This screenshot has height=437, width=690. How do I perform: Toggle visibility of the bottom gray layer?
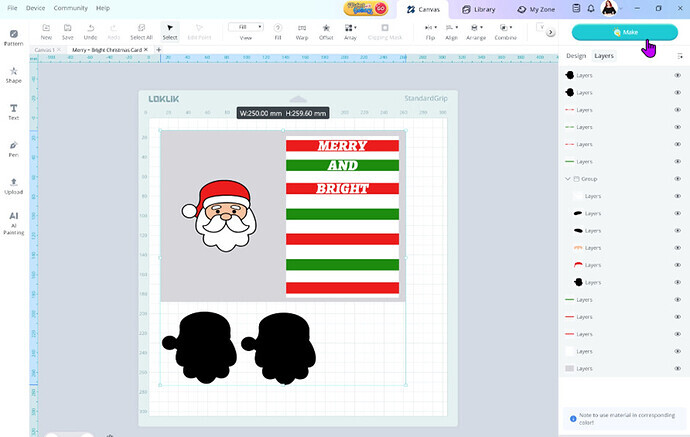677,369
